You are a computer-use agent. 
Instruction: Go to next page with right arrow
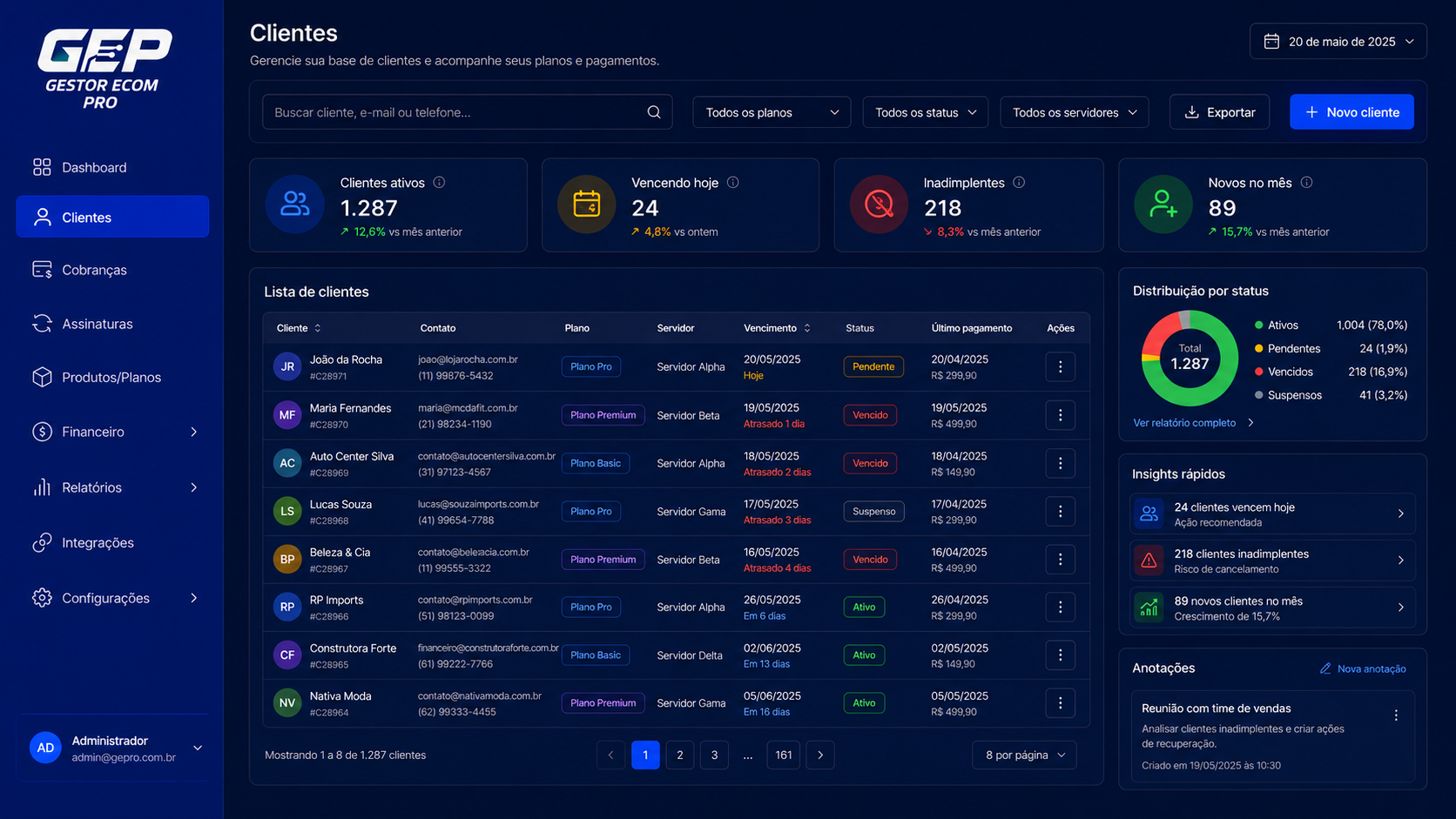(820, 755)
